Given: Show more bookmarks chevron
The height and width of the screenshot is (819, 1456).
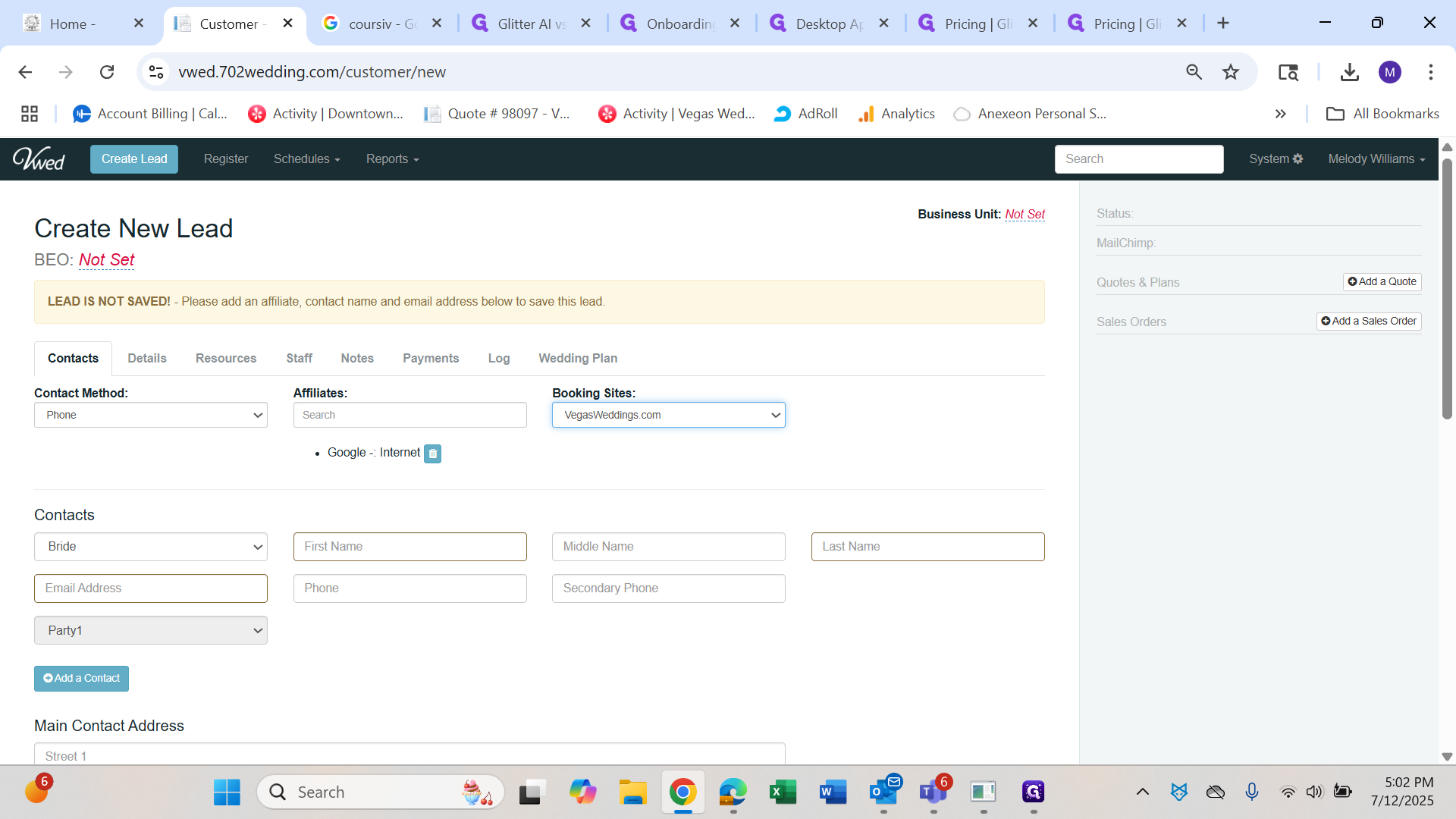Looking at the screenshot, I should click(x=1280, y=114).
